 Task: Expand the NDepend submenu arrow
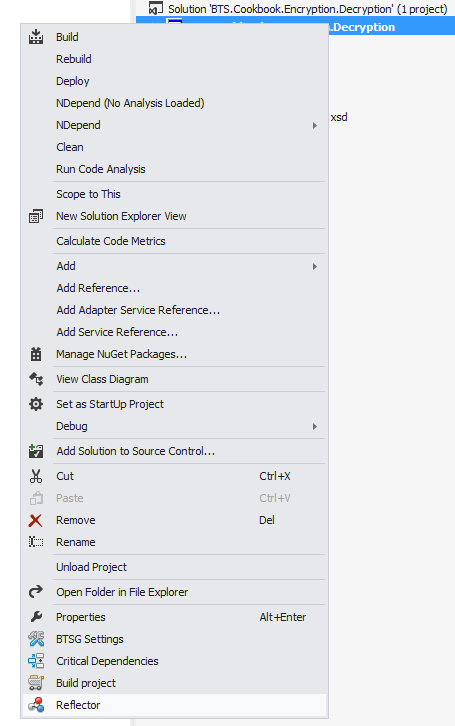(x=315, y=125)
